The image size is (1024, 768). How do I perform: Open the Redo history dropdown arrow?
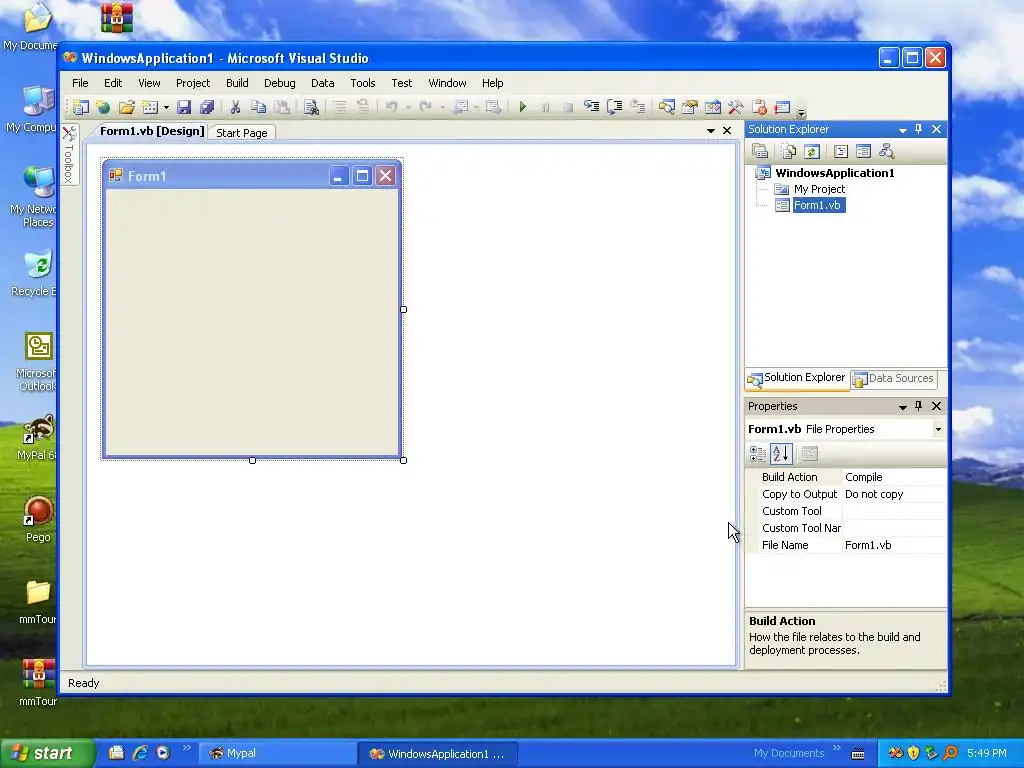pos(442,107)
